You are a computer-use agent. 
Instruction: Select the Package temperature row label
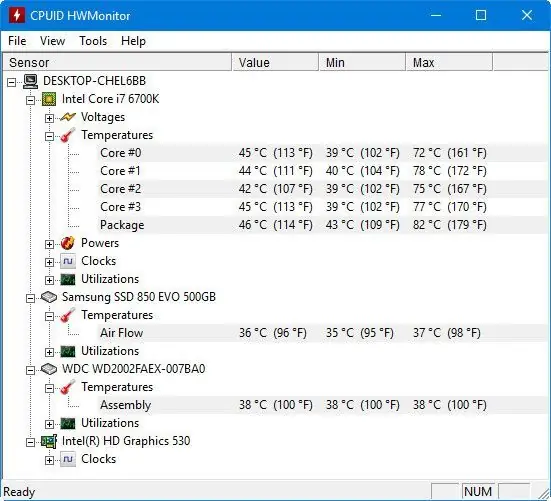[122, 225]
